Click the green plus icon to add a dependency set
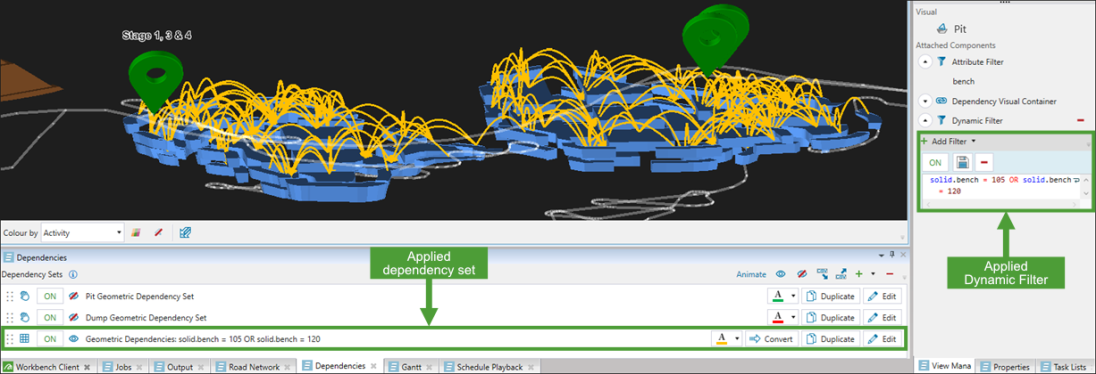This screenshot has width=1096, height=374. tap(859, 275)
